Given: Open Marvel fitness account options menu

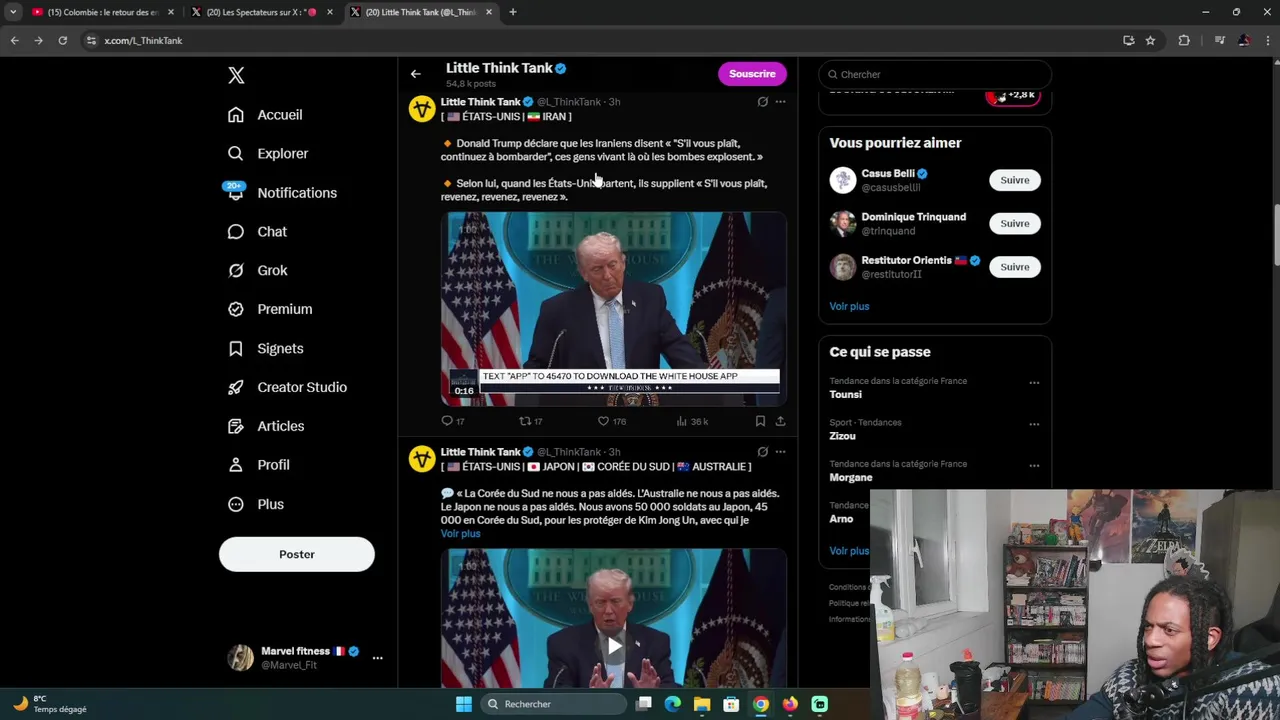Looking at the screenshot, I should (377, 658).
